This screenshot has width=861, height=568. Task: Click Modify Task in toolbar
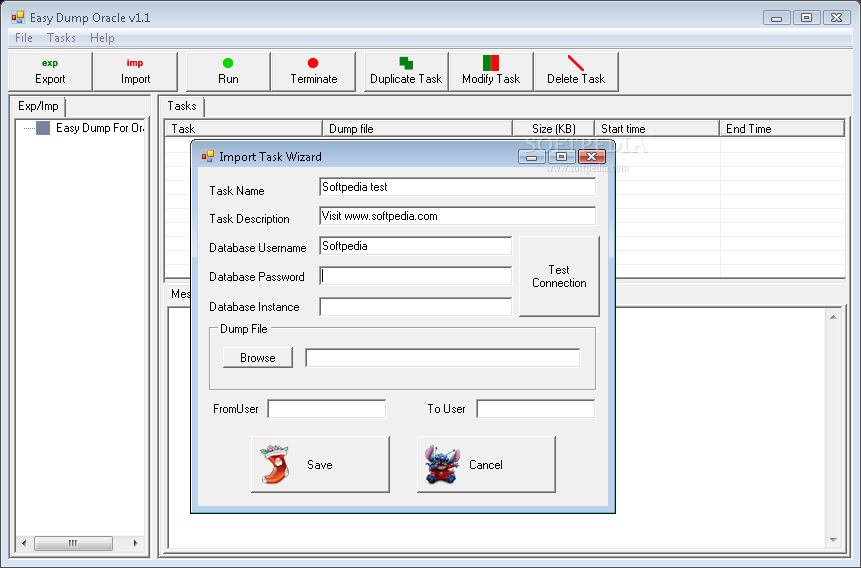[x=491, y=71]
